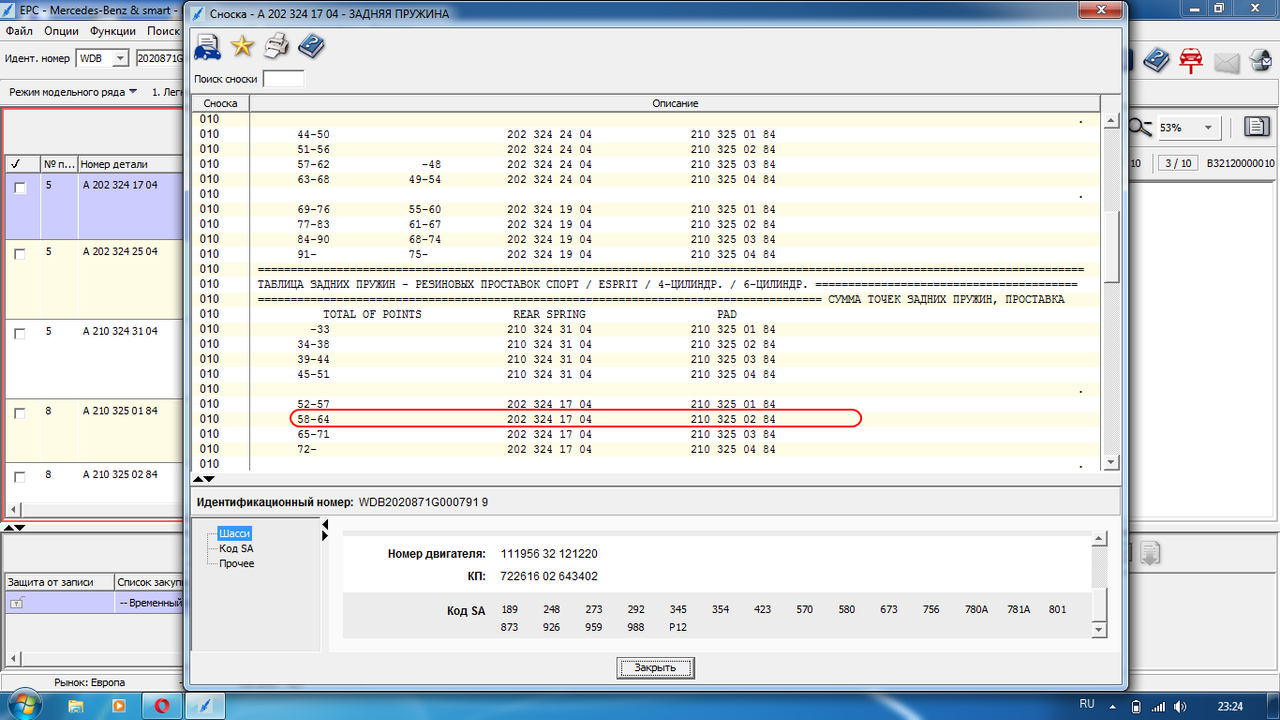Click SA code P12
Image resolution: width=1280 pixels, height=720 pixels.
tap(678, 627)
